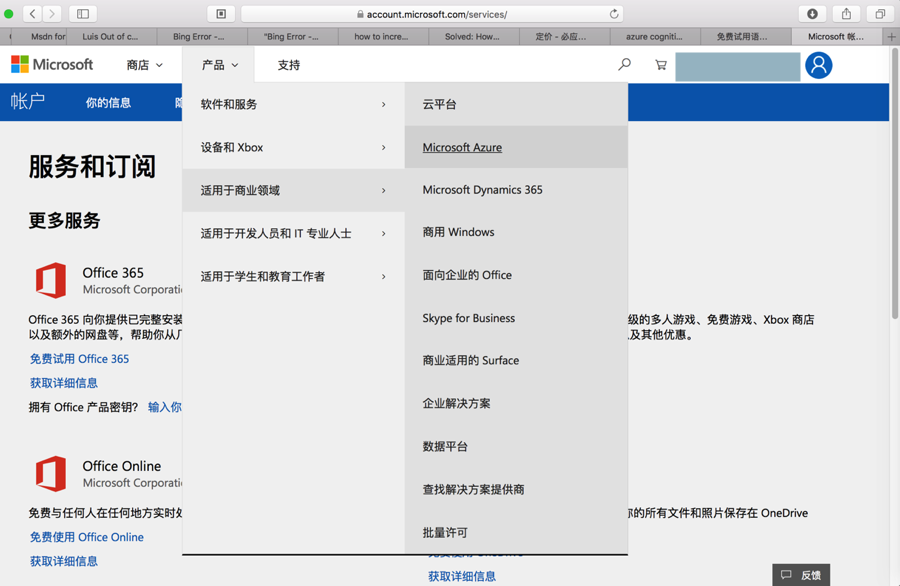Image resolution: width=900 pixels, height=586 pixels.
Task: Click the 免费试用 Office 365 link
Action: click(x=79, y=359)
